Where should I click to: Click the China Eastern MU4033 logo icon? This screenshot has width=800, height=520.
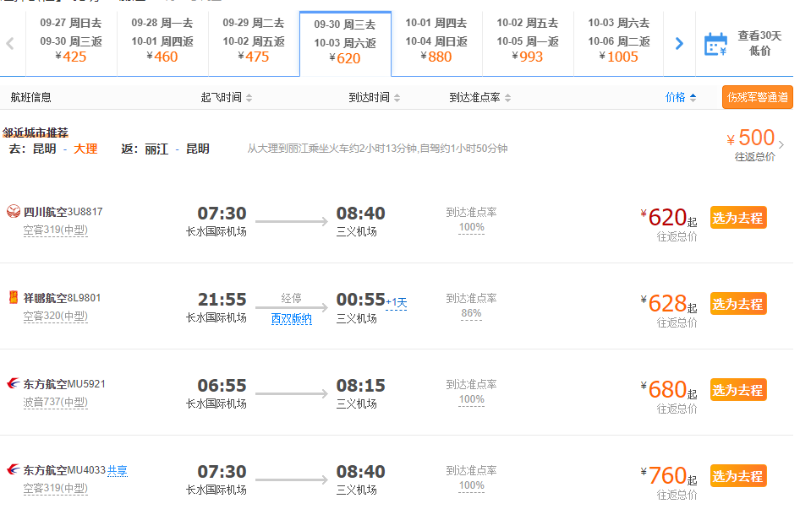(13, 469)
